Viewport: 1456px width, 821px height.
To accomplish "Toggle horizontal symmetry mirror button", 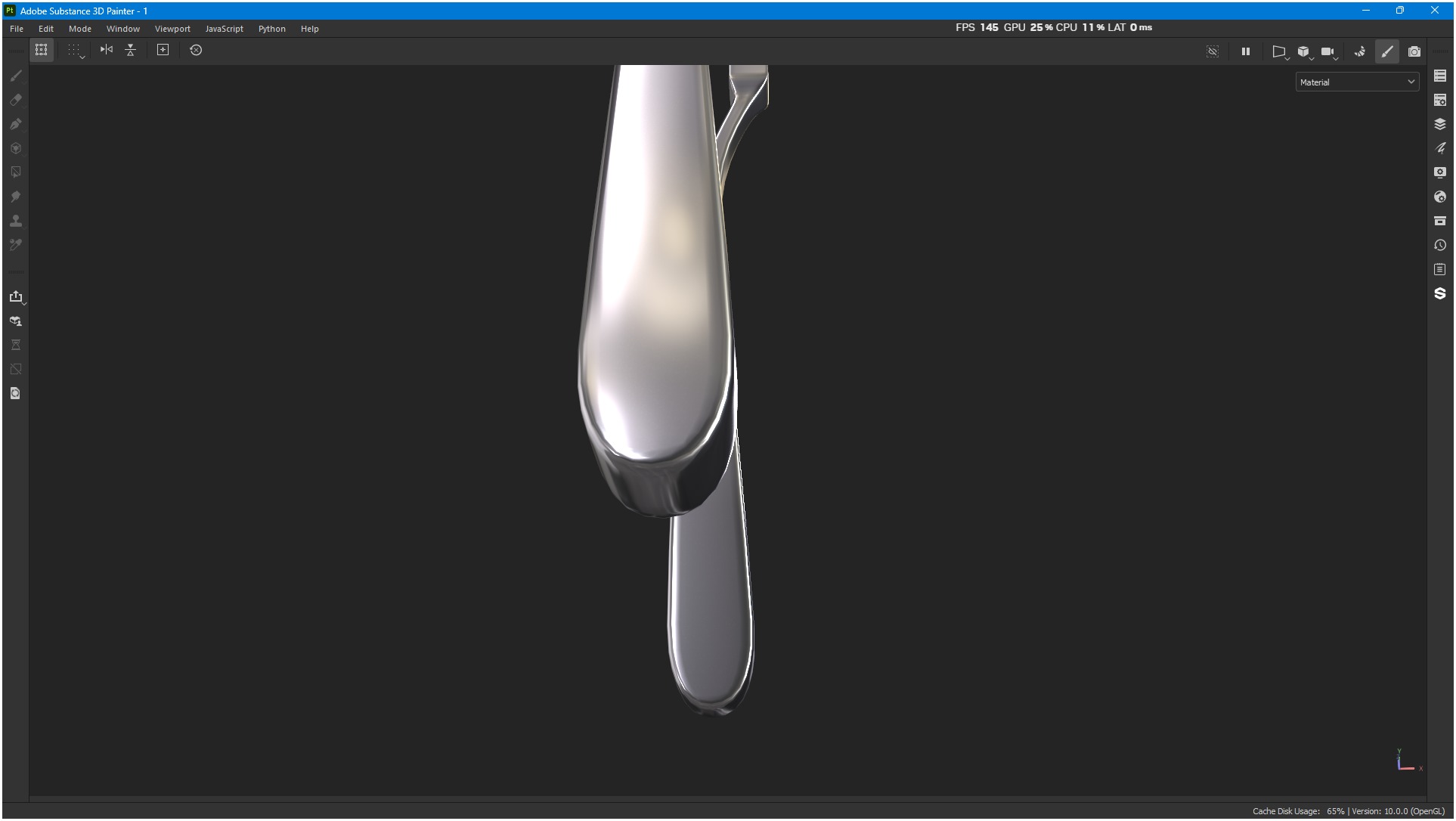I will tap(107, 50).
